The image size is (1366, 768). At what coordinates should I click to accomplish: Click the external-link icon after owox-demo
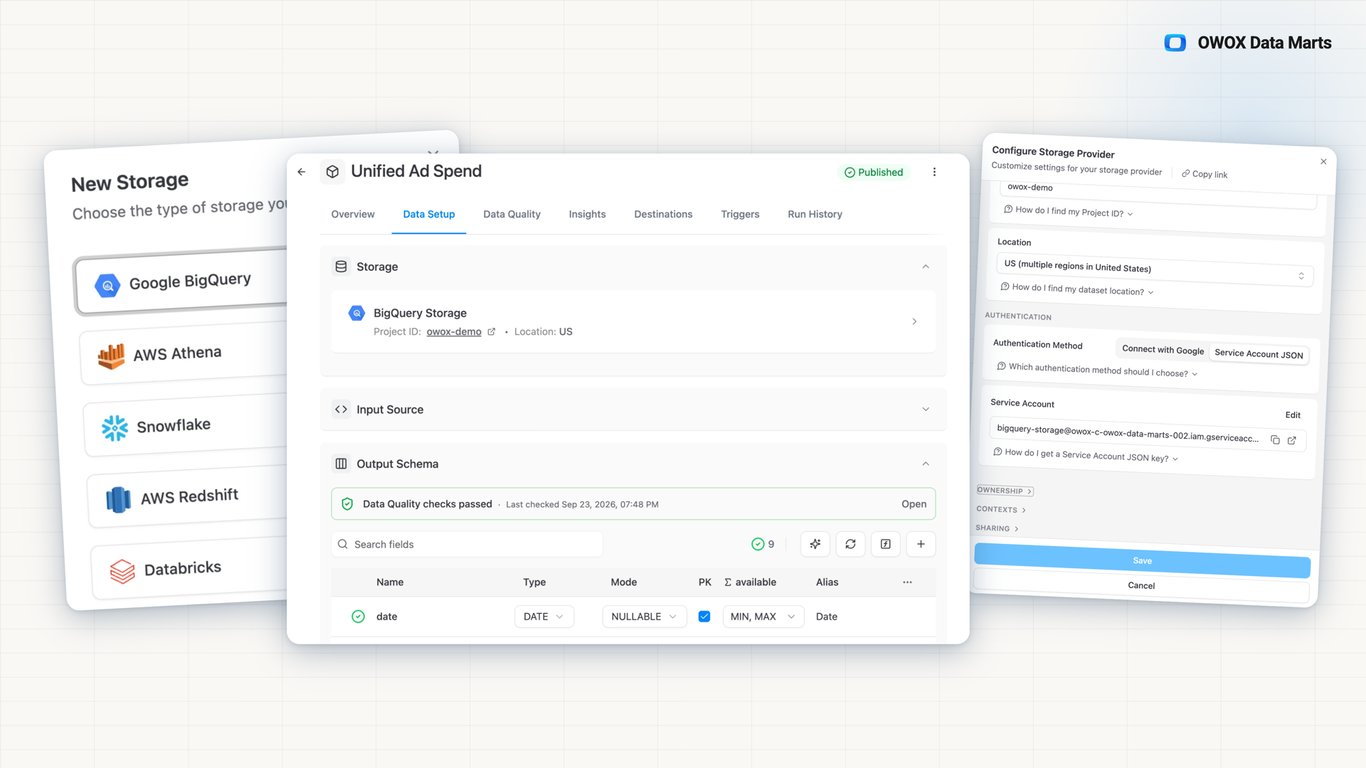click(491, 332)
